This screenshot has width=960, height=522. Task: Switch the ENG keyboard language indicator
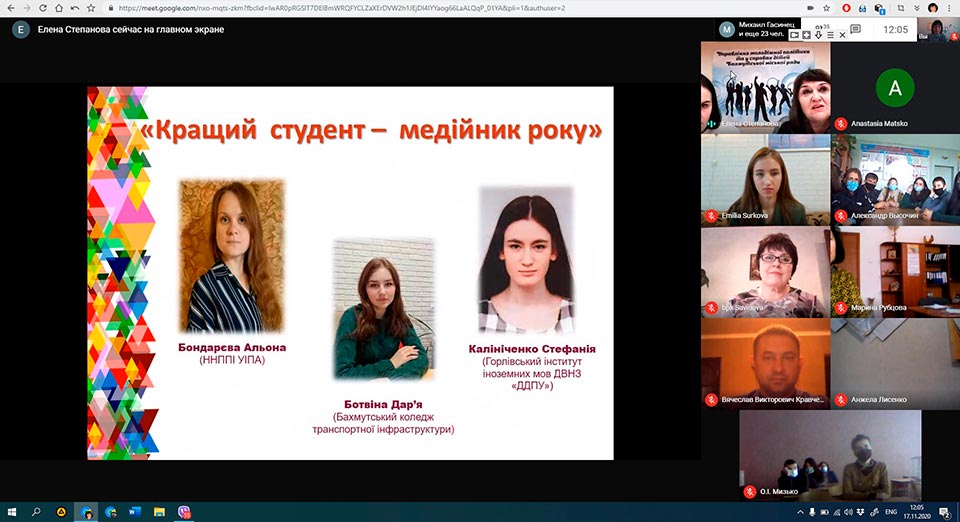coord(892,512)
